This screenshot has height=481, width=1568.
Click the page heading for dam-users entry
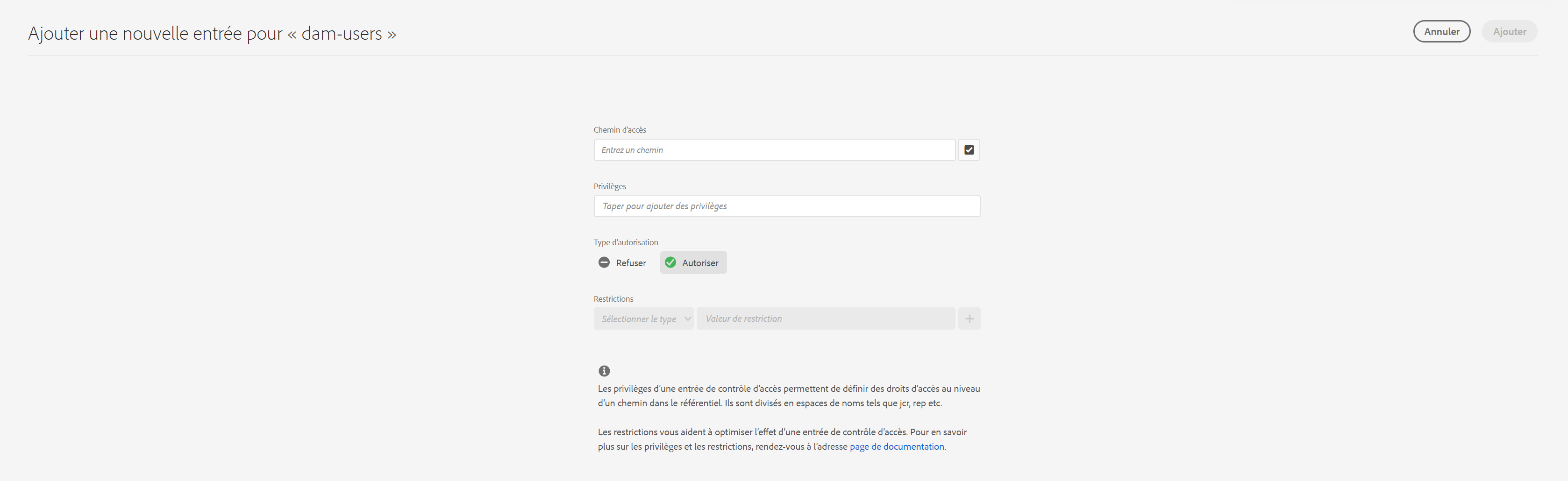pyautogui.click(x=212, y=34)
